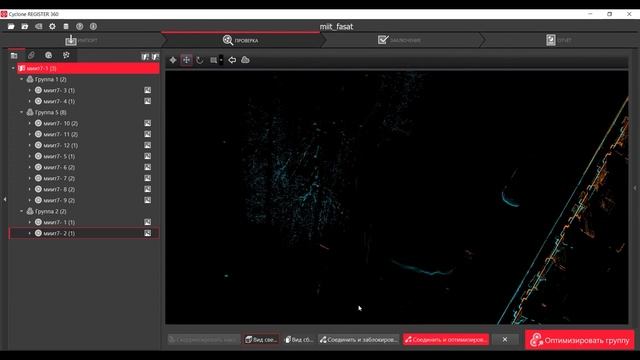Screen dimensions: 640x360
Task: Switch to the Проверка stage tab
Action: (241, 40)
